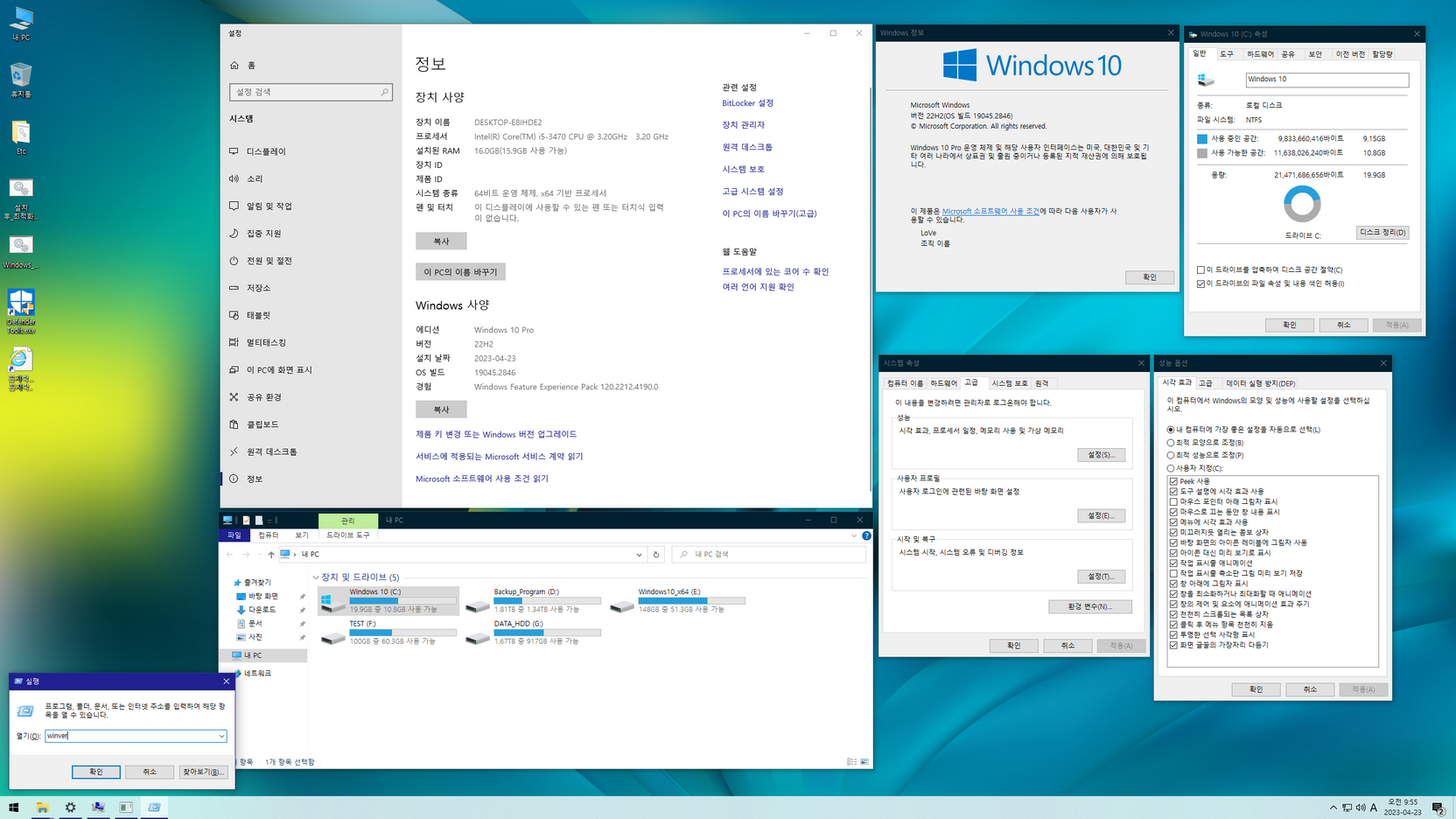Image resolution: width=1456 pixels, height=819 pixels.
Task: Switch to 하드웨어 tab in system properties
Action: [x=943, y=383]
